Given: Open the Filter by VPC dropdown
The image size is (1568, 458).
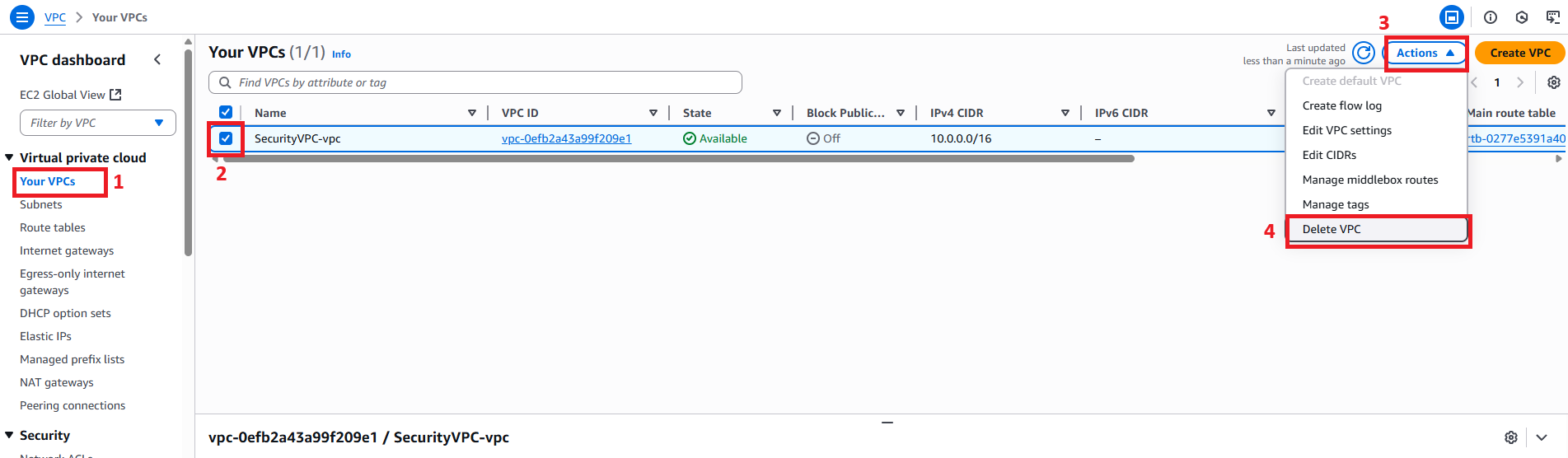Looking at the screenshot, I should tap(98, 123).
